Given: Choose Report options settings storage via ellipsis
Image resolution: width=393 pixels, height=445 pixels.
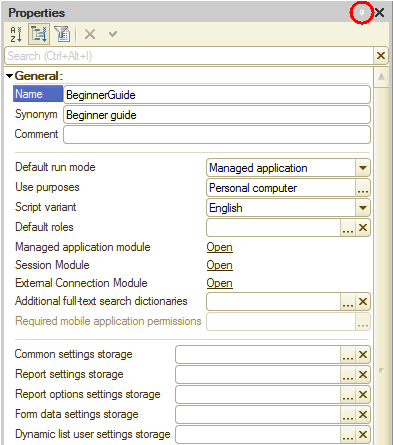Looking at the screenshot, I should pos(348,395).
